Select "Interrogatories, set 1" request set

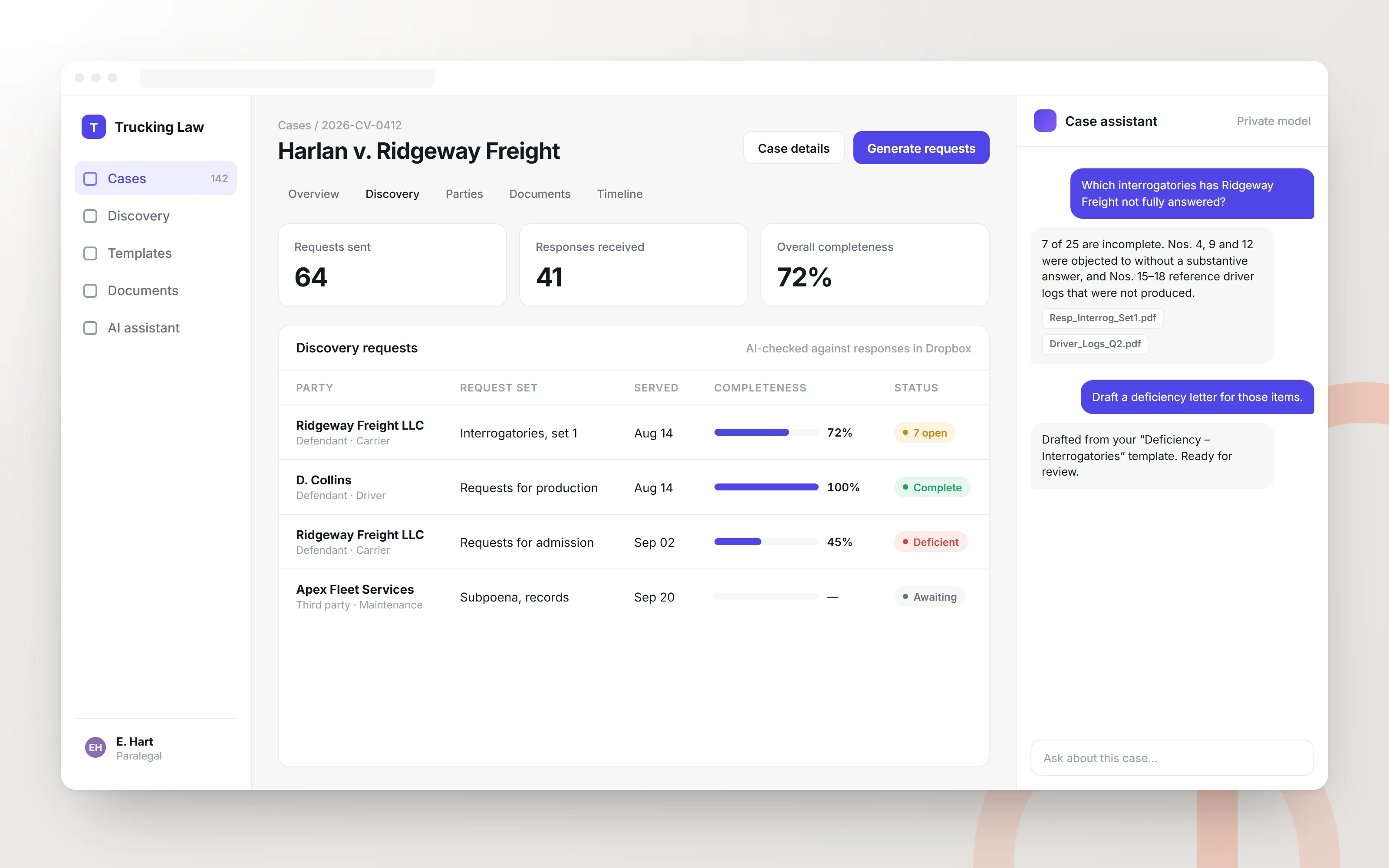518,434
